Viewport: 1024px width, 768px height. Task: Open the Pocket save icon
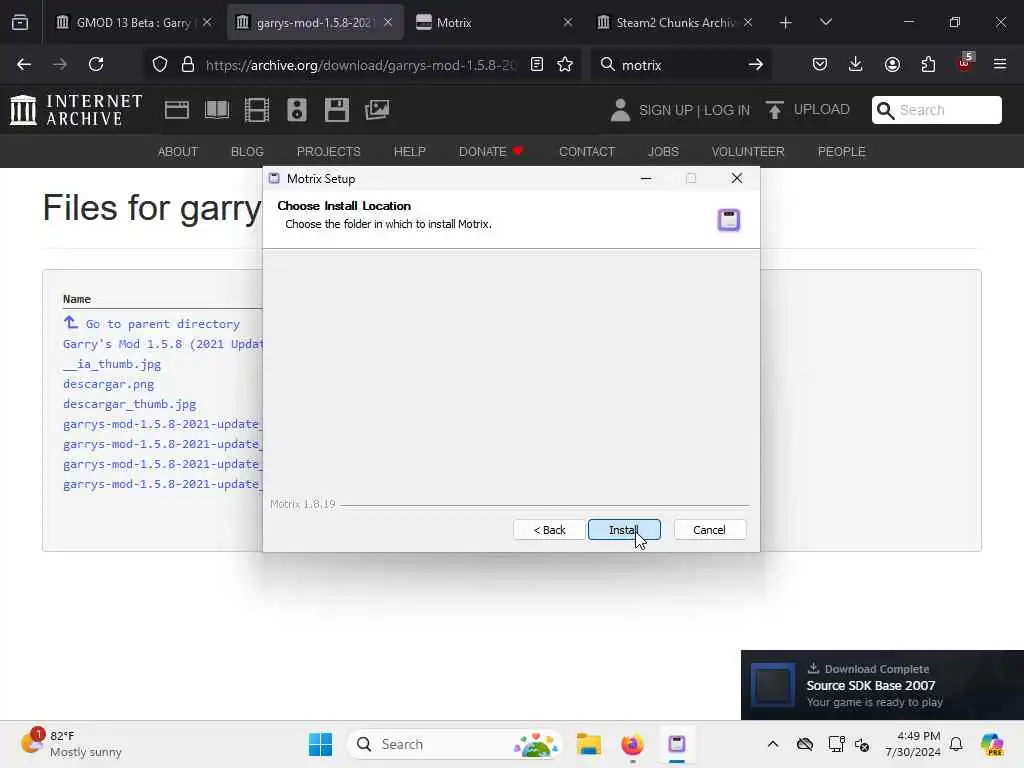click(x=820, y=64)
